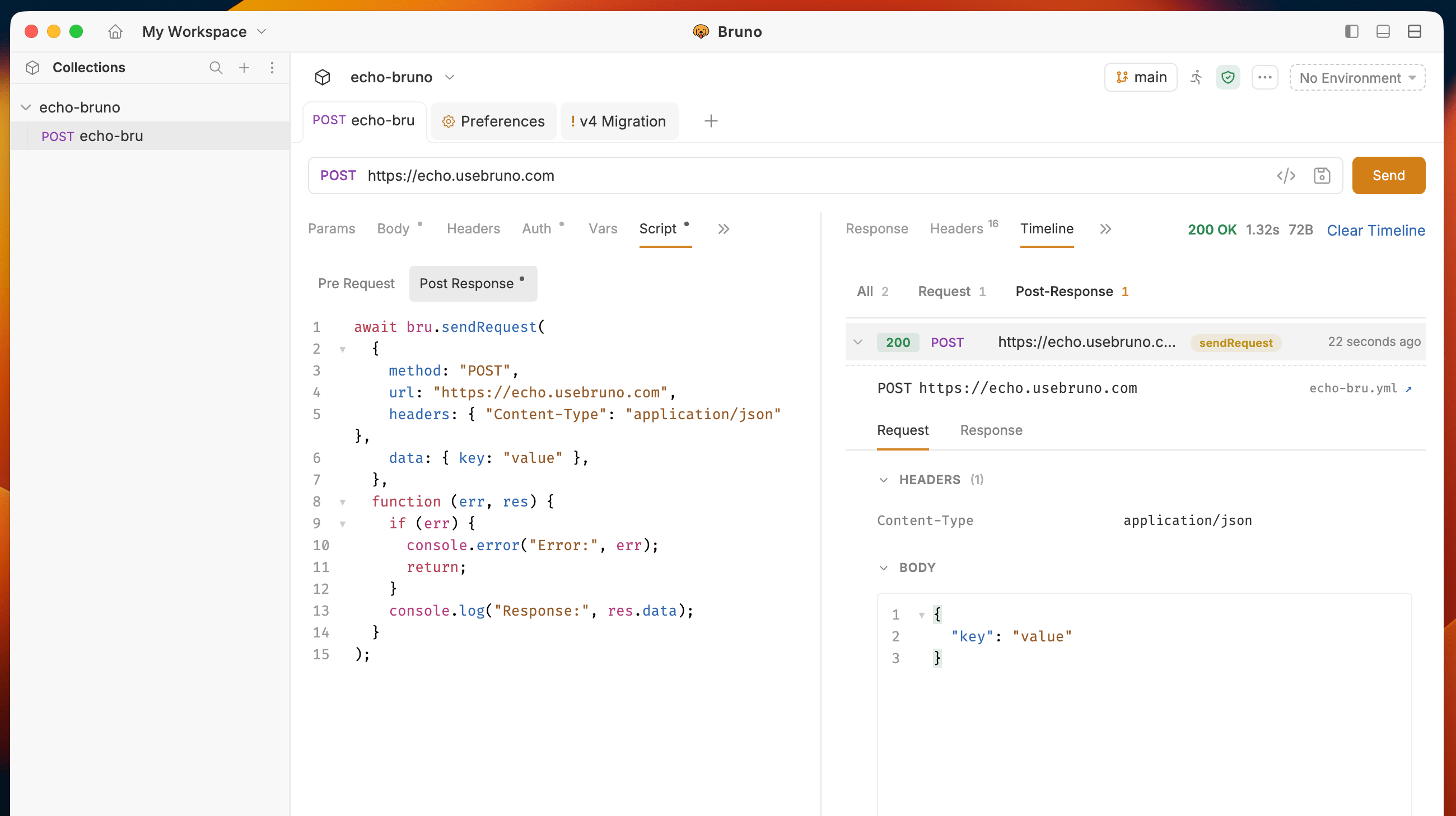
Task: Click the Clear Timeline link
Action: click(1376, 231)
